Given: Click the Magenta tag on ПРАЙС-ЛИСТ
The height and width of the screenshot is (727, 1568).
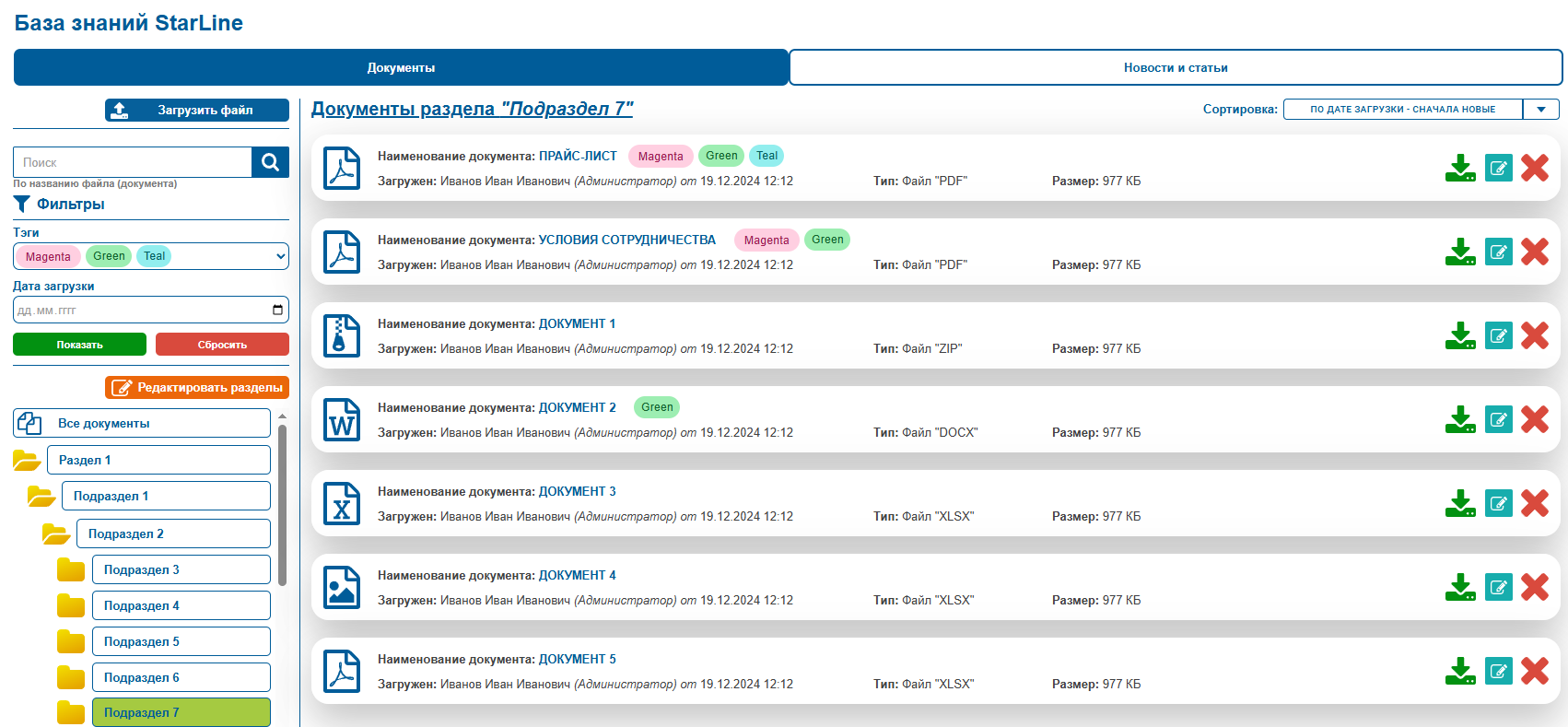Looking at the screenshot, I should click(x=661, y=156).
